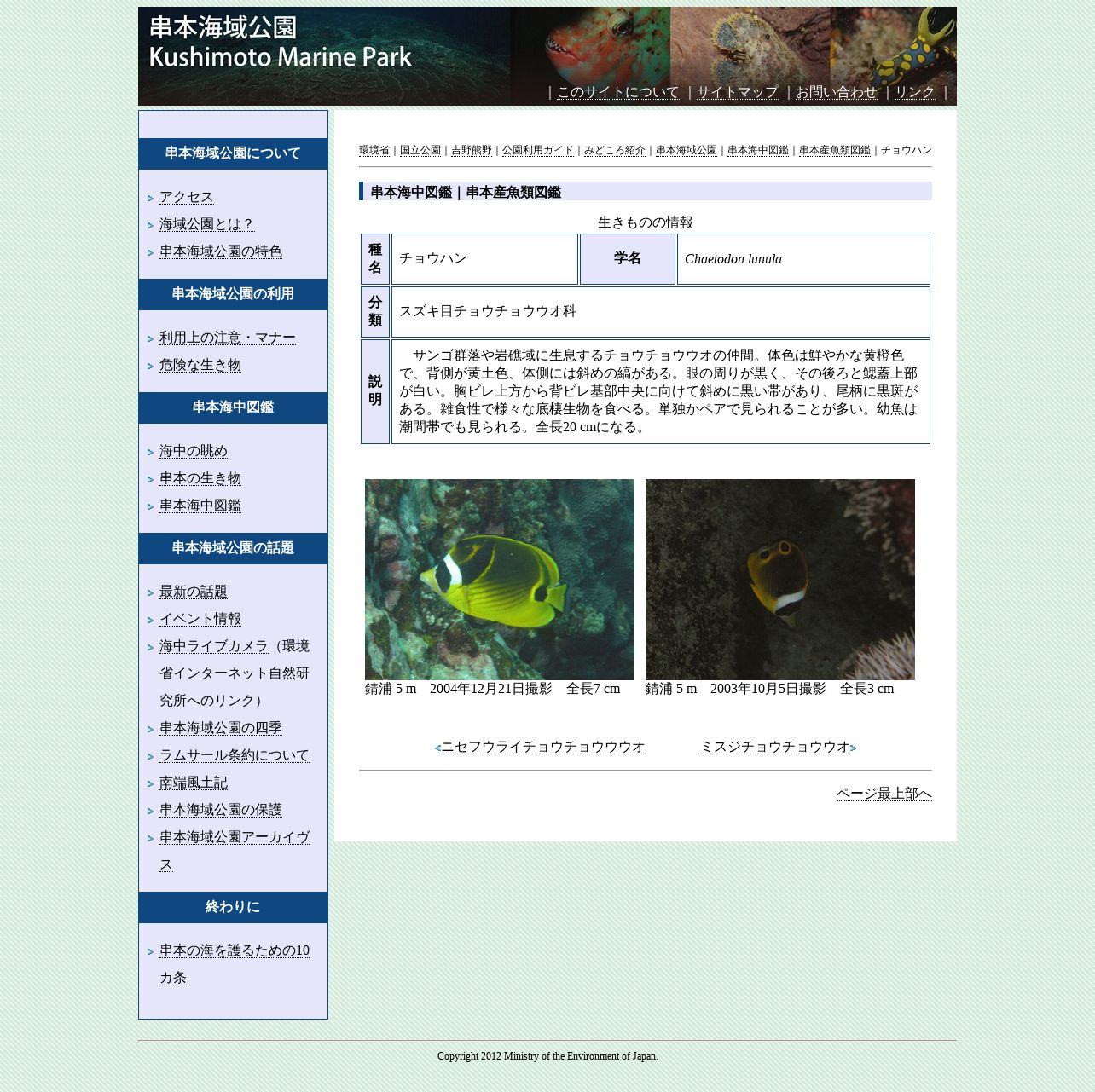Screen dimensions: 1095x1092
Task: Open 串本の生き物 sidebar link
Action: 200,478
